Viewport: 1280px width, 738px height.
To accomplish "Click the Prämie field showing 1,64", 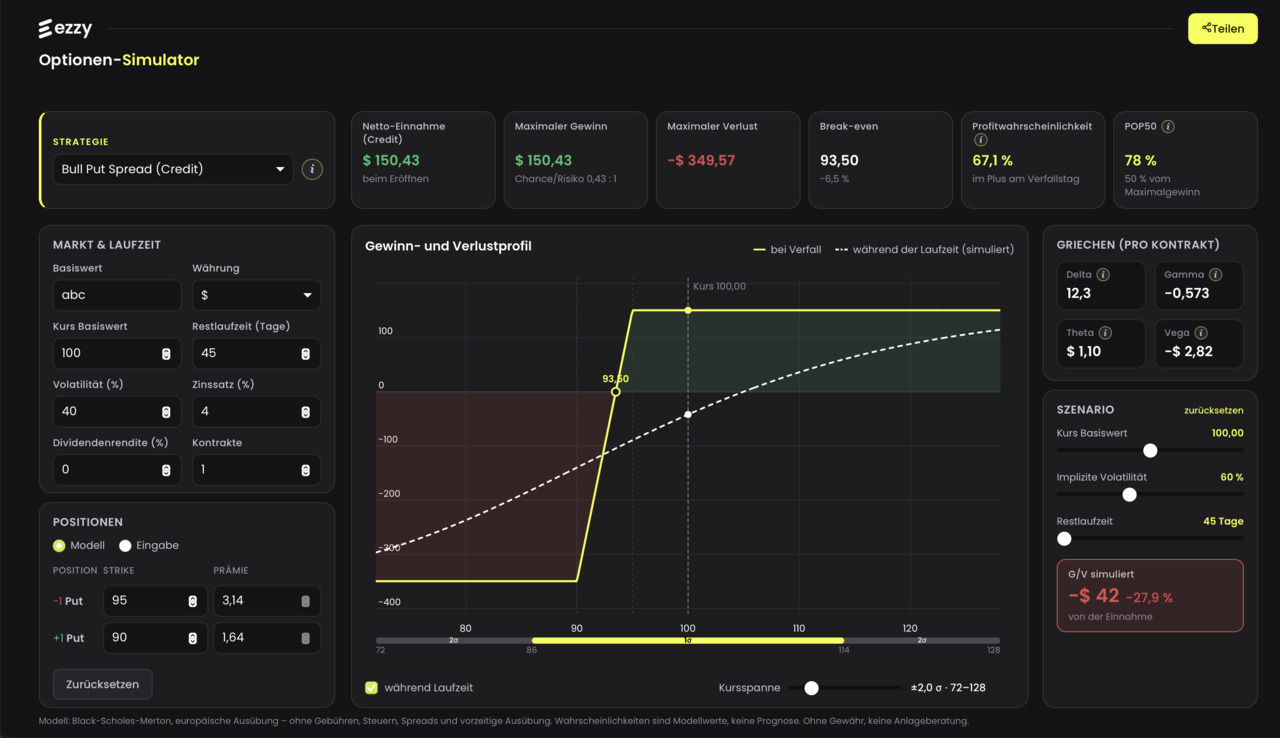I will click(x=267, y=638).
